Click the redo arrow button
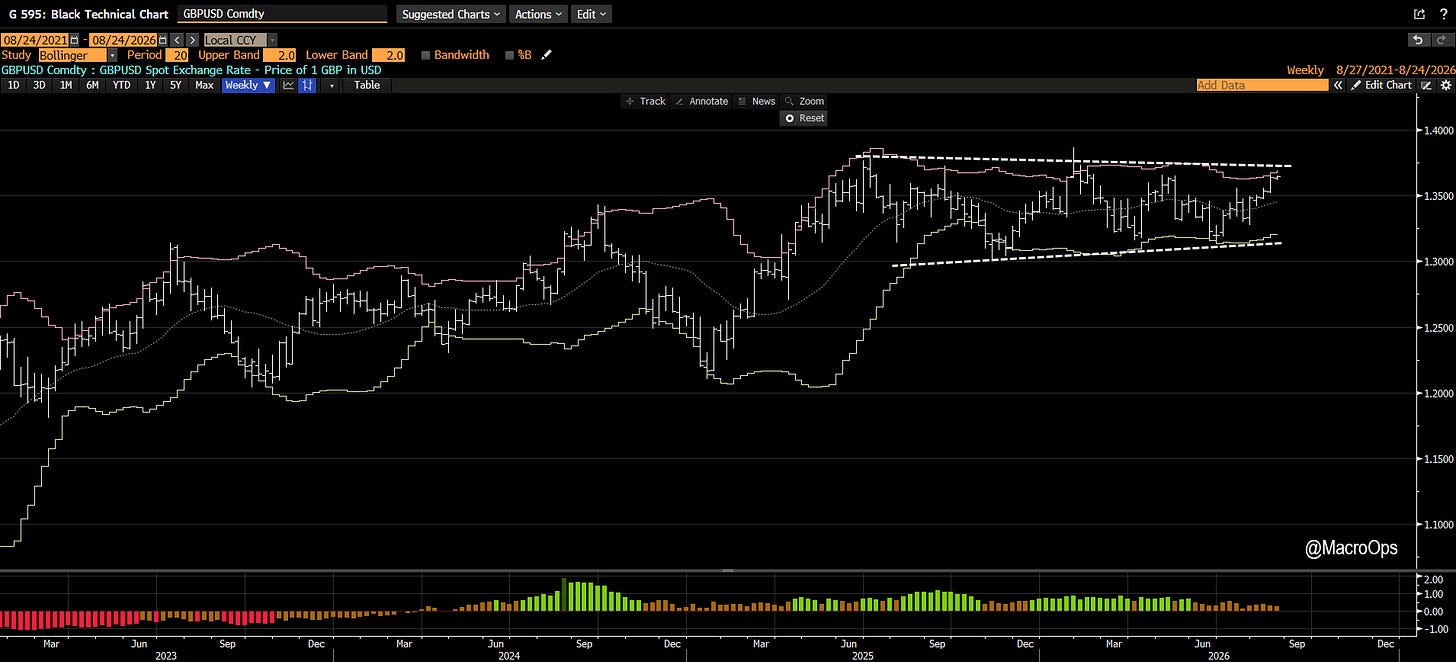1456x662 pixels. 1441,40
